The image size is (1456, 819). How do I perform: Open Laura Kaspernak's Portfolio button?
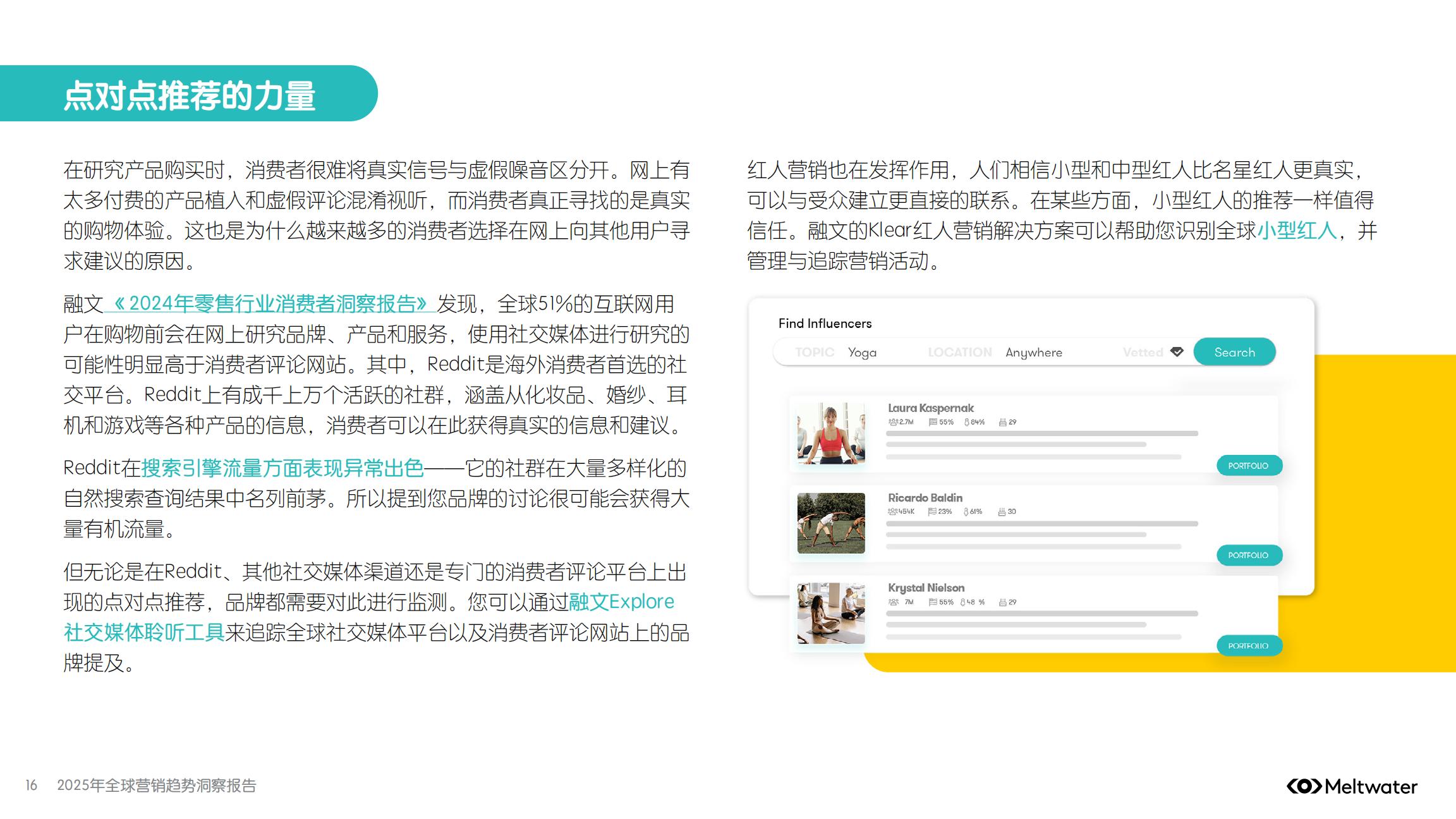(1249, 466)
